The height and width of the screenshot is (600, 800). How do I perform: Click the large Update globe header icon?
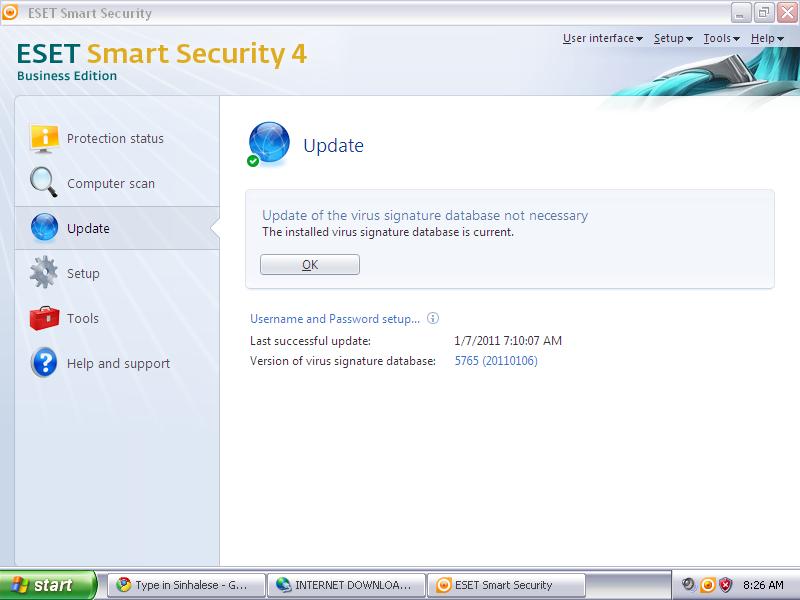(x=268, y=144)
